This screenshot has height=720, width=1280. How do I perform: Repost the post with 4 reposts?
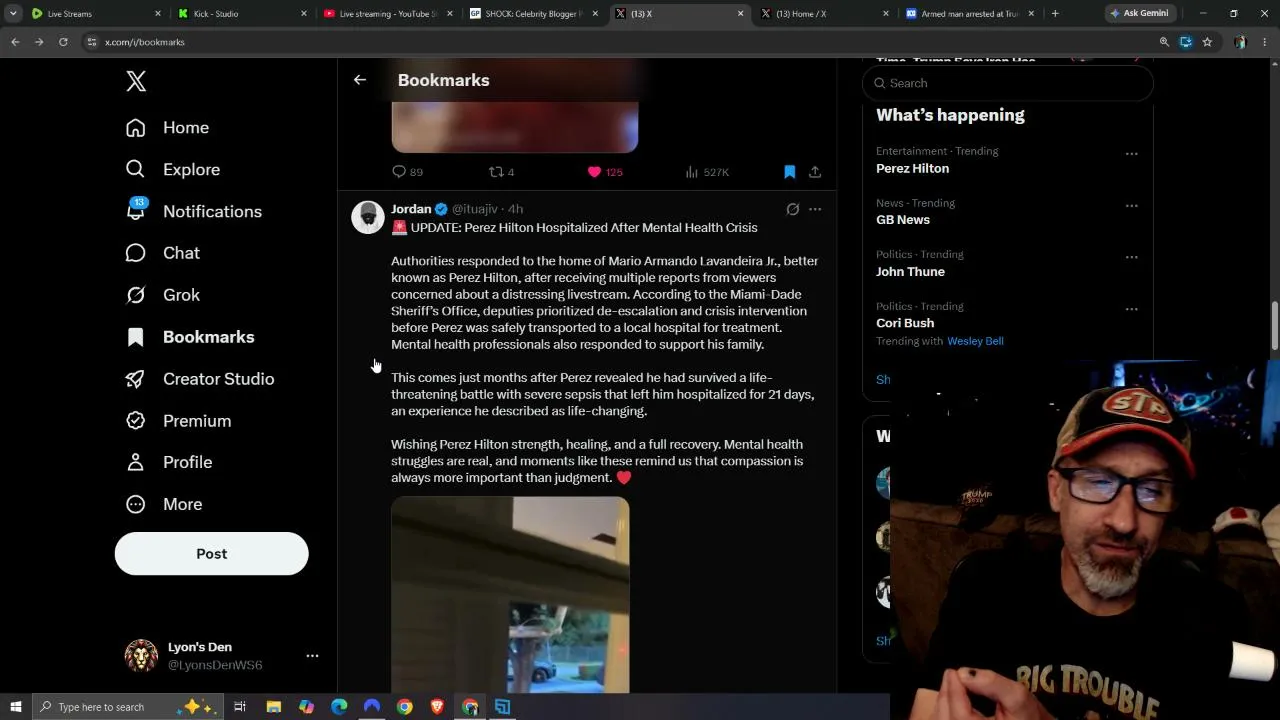click(501, 172)
